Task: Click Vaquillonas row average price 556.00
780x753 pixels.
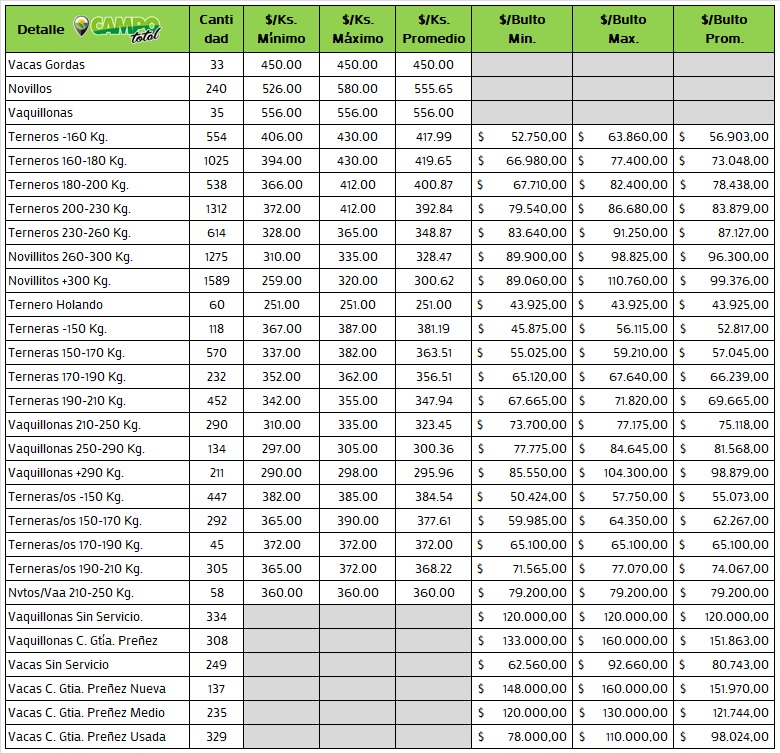Action: (x=433, y=113)
